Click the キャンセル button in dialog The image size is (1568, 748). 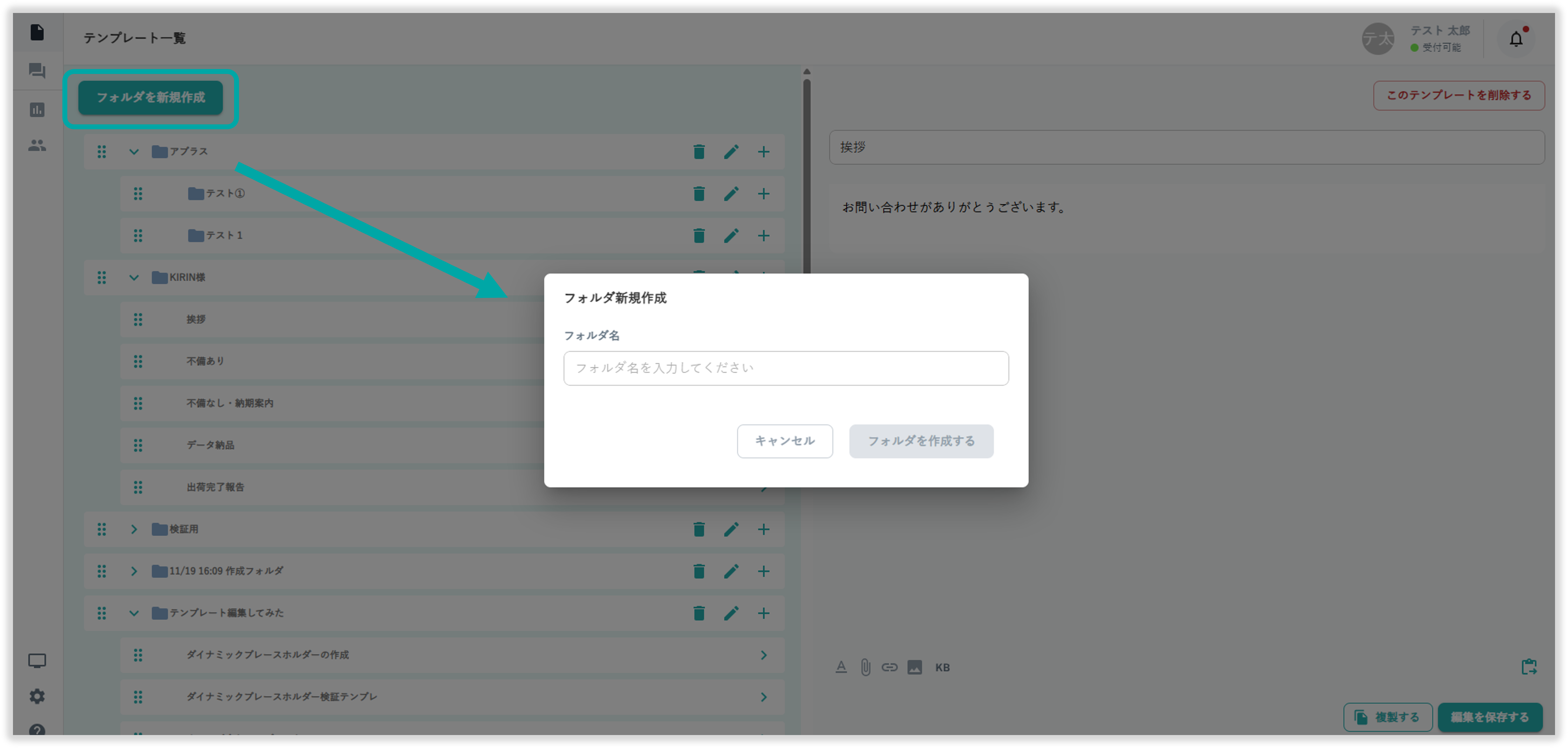[785, 441]
